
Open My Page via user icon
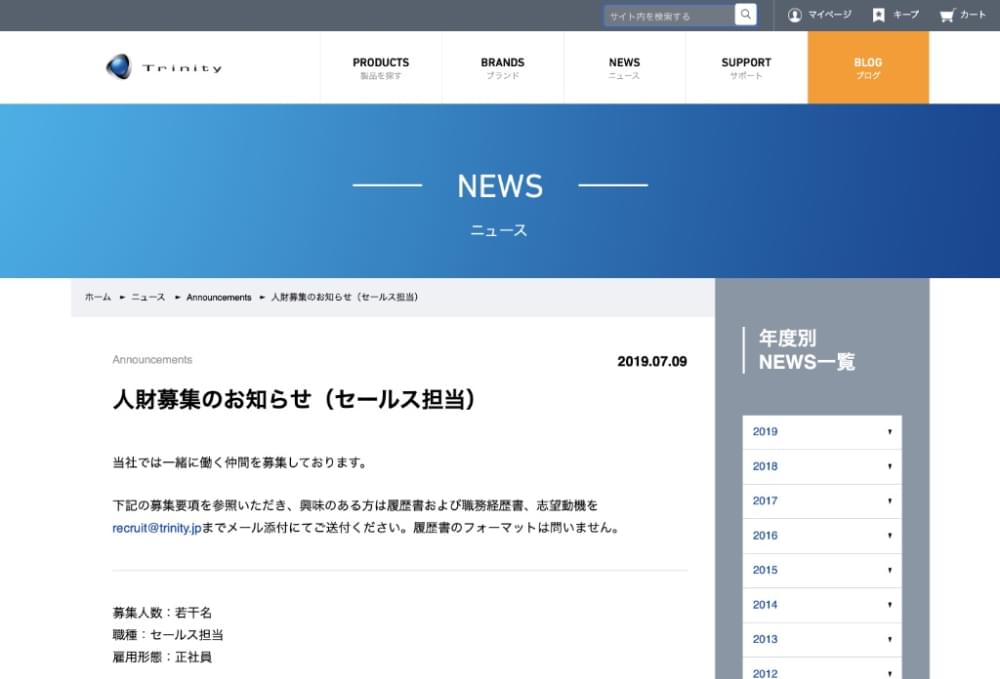click(795, 15)
